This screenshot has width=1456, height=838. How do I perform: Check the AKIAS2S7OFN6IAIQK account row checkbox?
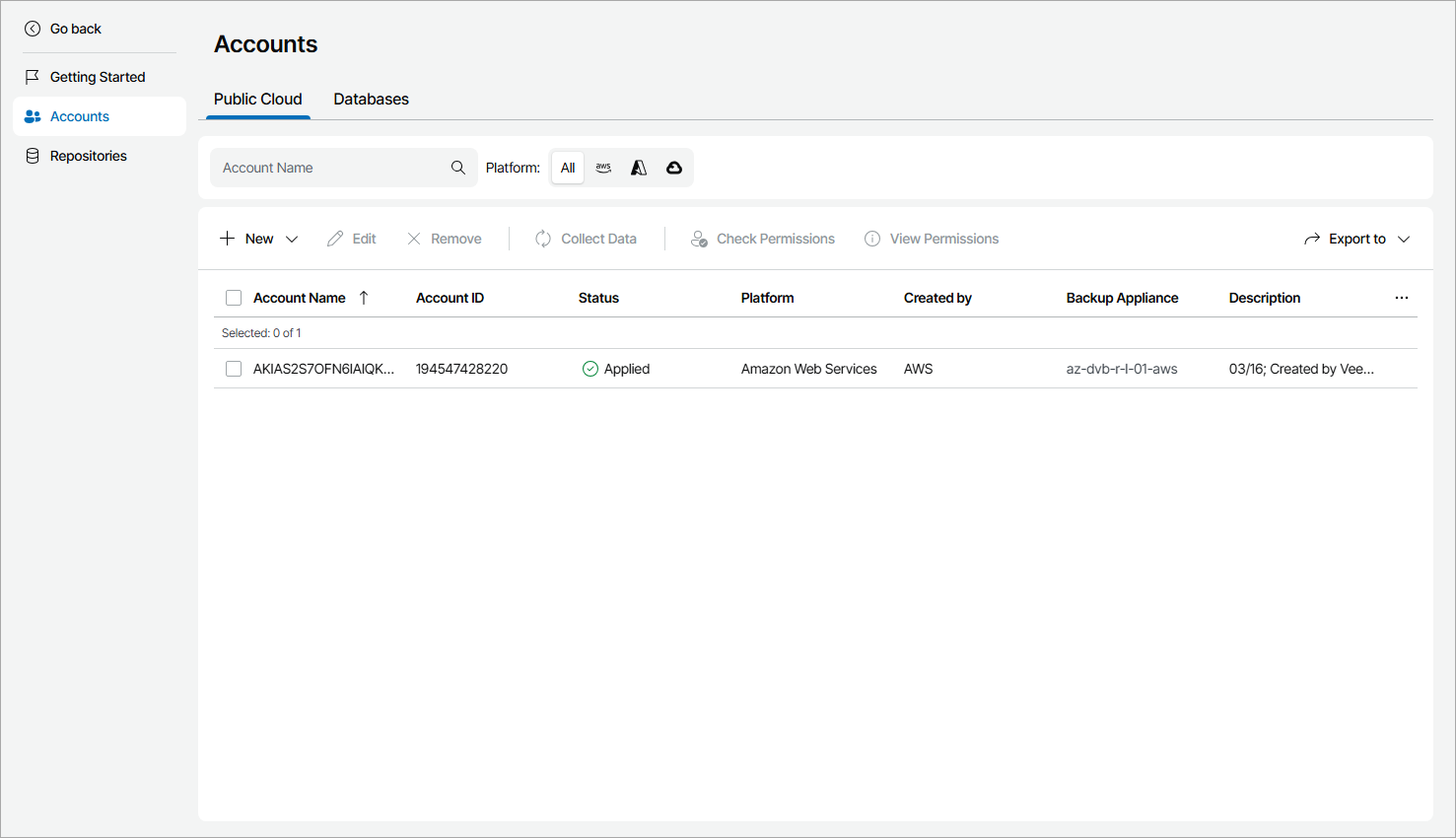pyautogui.click(x=234, y=369)
